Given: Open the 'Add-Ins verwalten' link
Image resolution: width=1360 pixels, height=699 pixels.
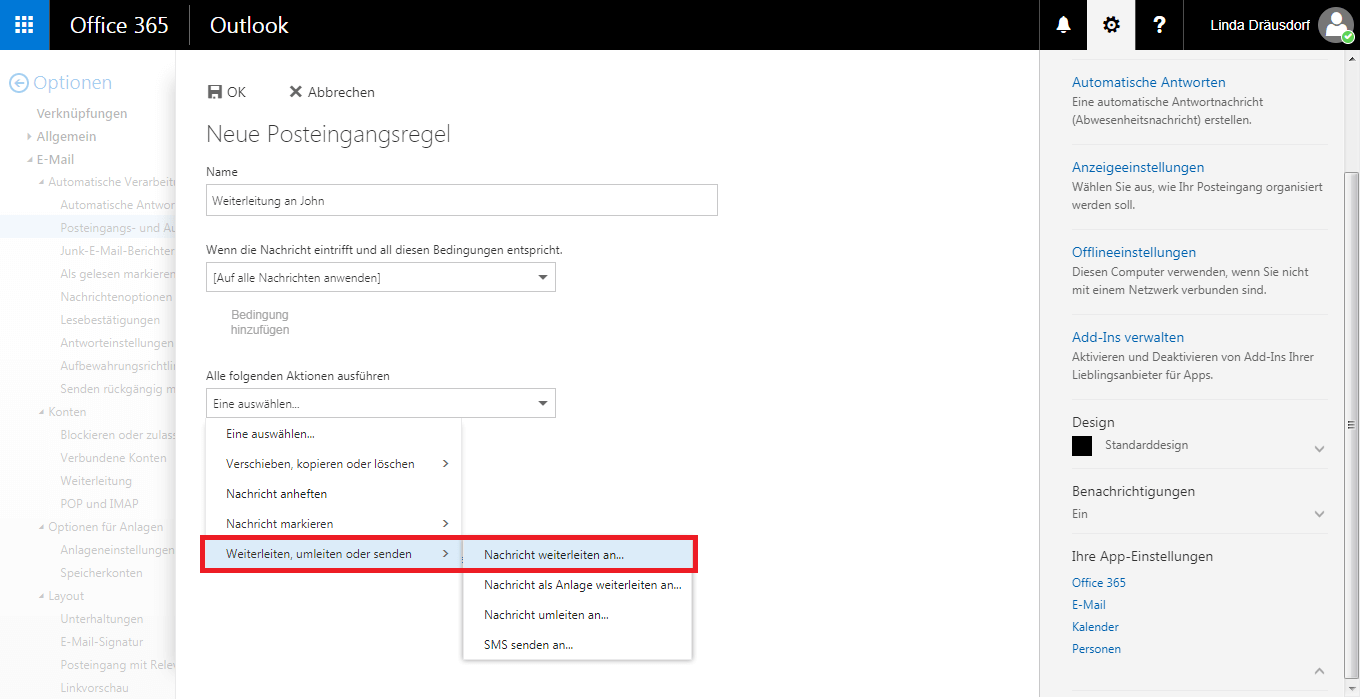Looking at the screenshot, I should 1128,337.
